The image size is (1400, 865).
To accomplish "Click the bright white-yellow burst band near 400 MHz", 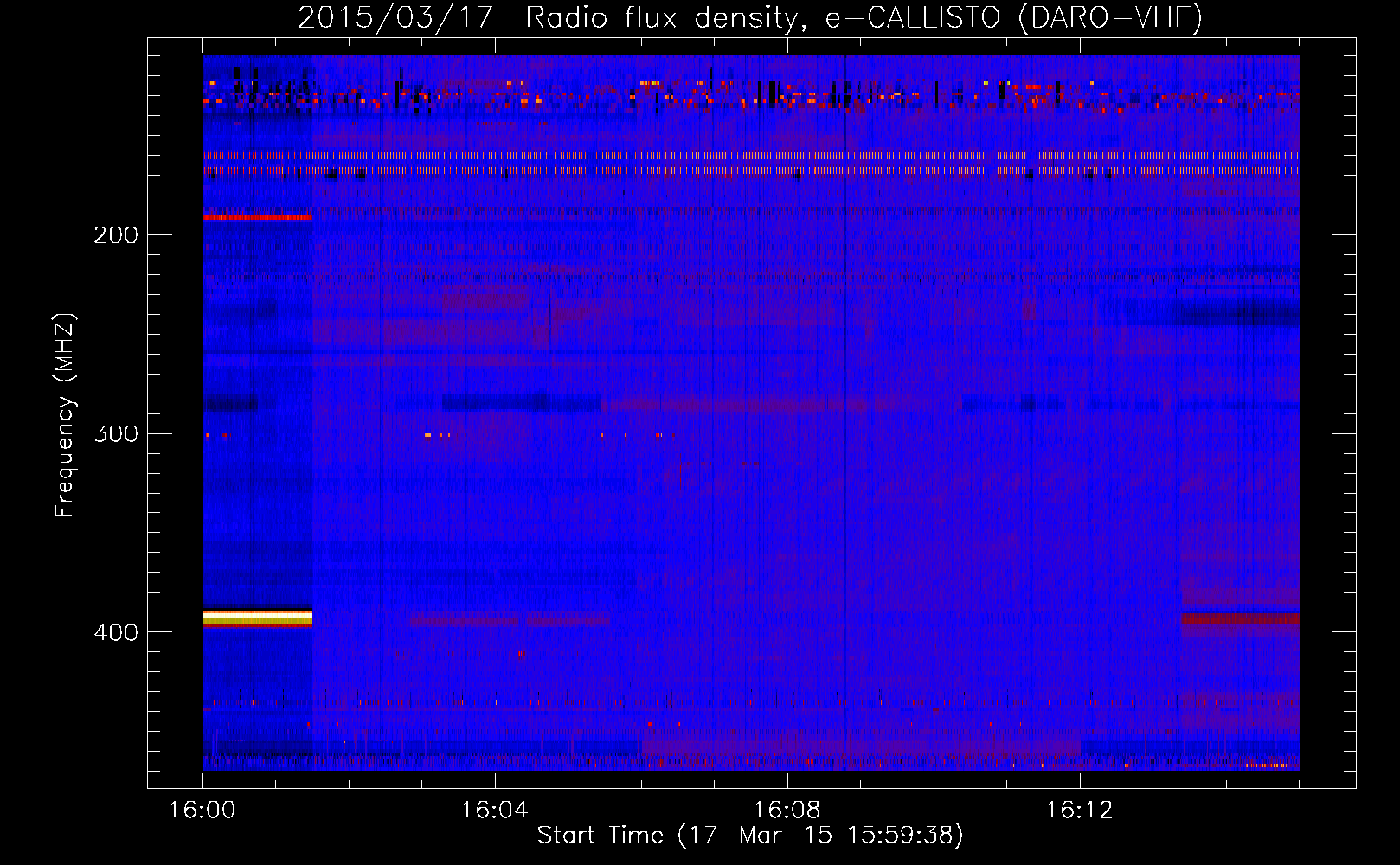I will tap(258, 618).
